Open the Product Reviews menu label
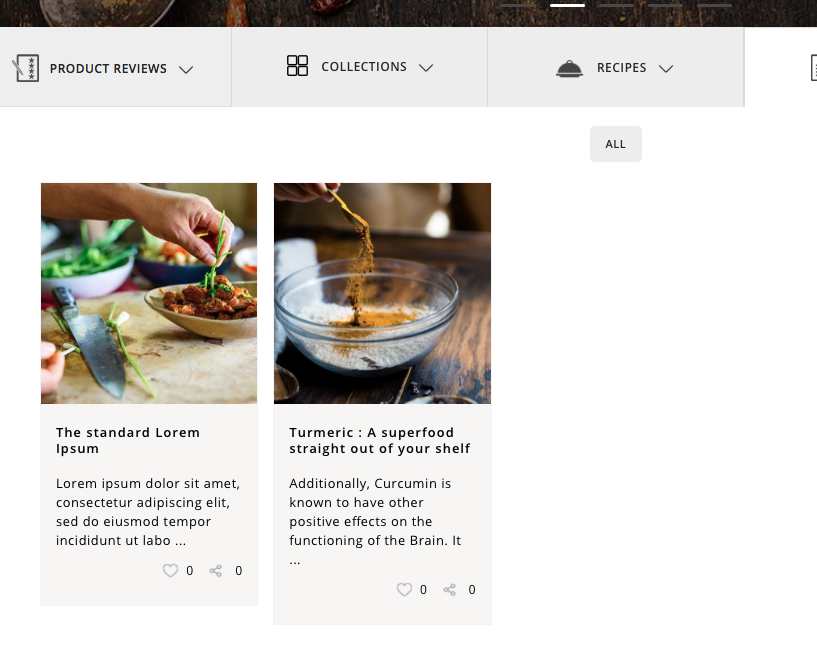Image resolution: width=817 pixels, height=663 pixels. (108, 69)
